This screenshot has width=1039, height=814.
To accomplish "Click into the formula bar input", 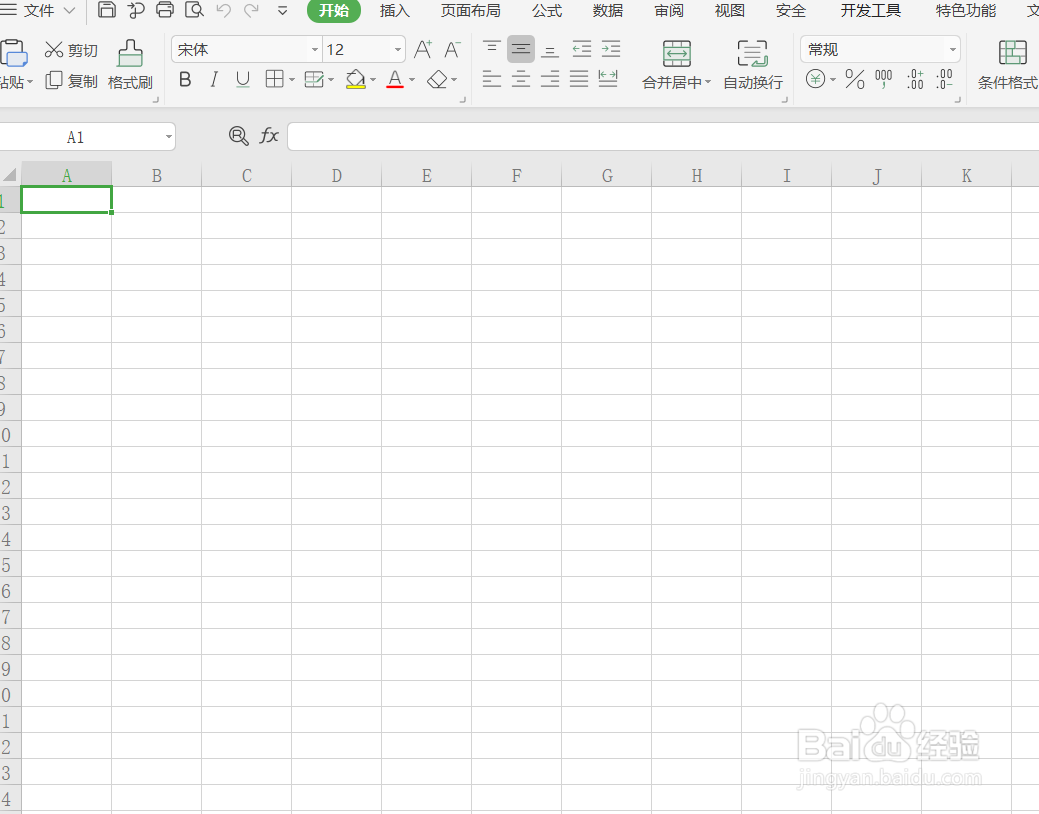I will pyautogui.click(x=663, y=137).
